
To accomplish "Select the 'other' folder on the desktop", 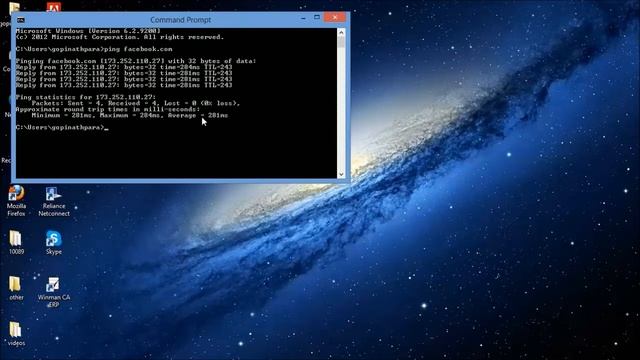I will point(16,288).
